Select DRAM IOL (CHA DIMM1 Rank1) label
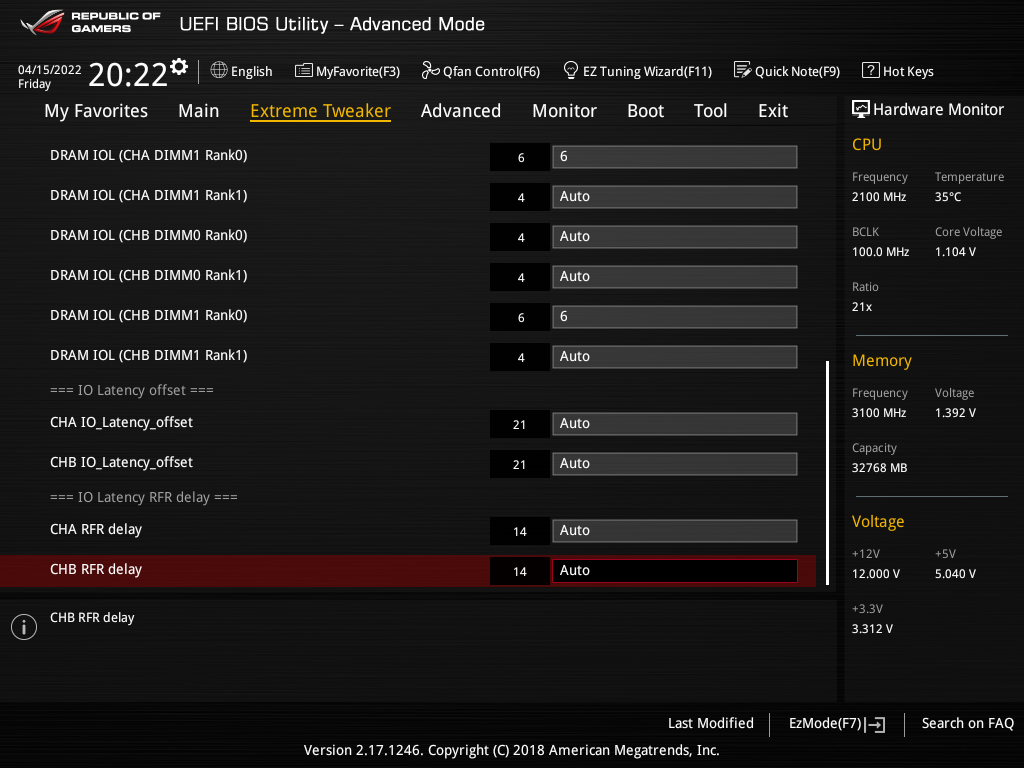The height and width of the screenshot is (768, 1024). pyautogui.click(x=149, y=195)
